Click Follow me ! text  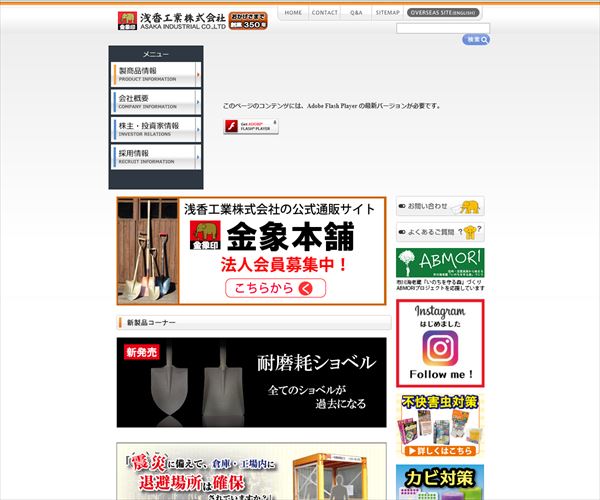pyautogui.click(x=441, y=375)
